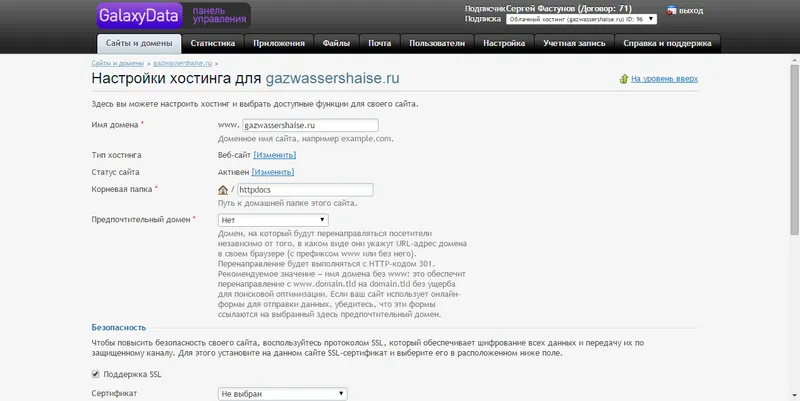Open the Файлы tab
The height and width of the screenshot is (401, 800).
coord(336,43)
